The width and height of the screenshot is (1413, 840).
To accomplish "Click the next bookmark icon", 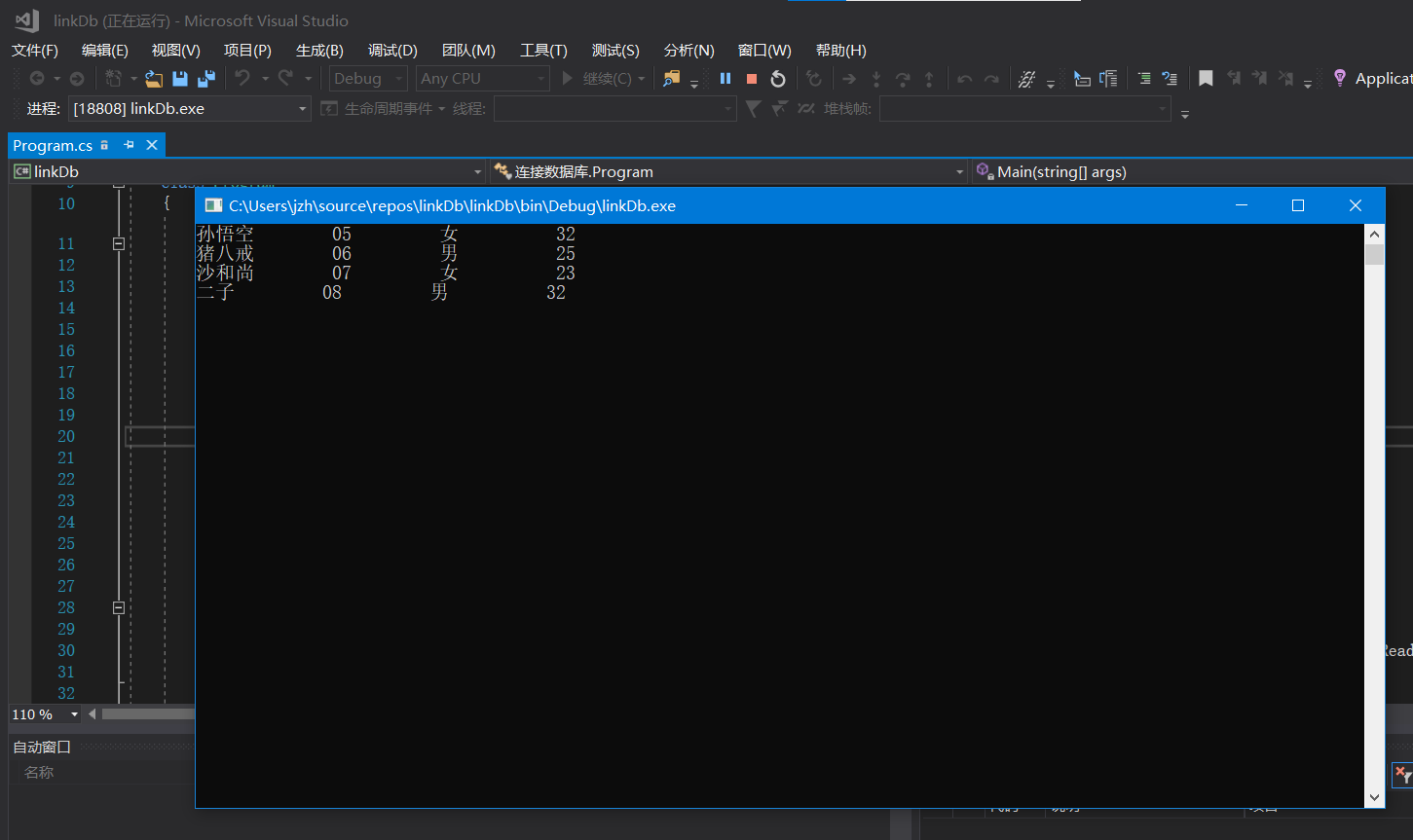I will coord(1259,79).
